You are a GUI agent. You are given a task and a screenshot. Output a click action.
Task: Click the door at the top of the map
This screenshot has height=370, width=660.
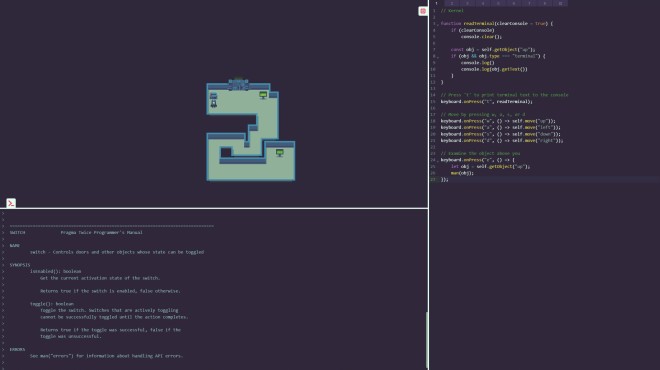point(238,84)
